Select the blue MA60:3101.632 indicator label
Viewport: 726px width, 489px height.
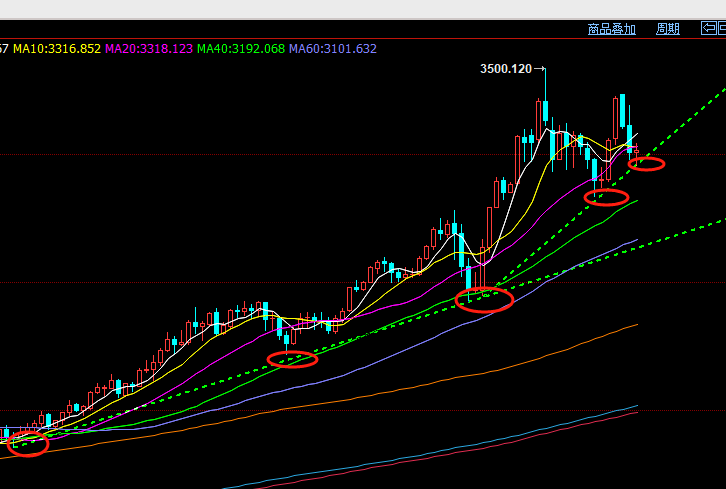tap(333, 48)
